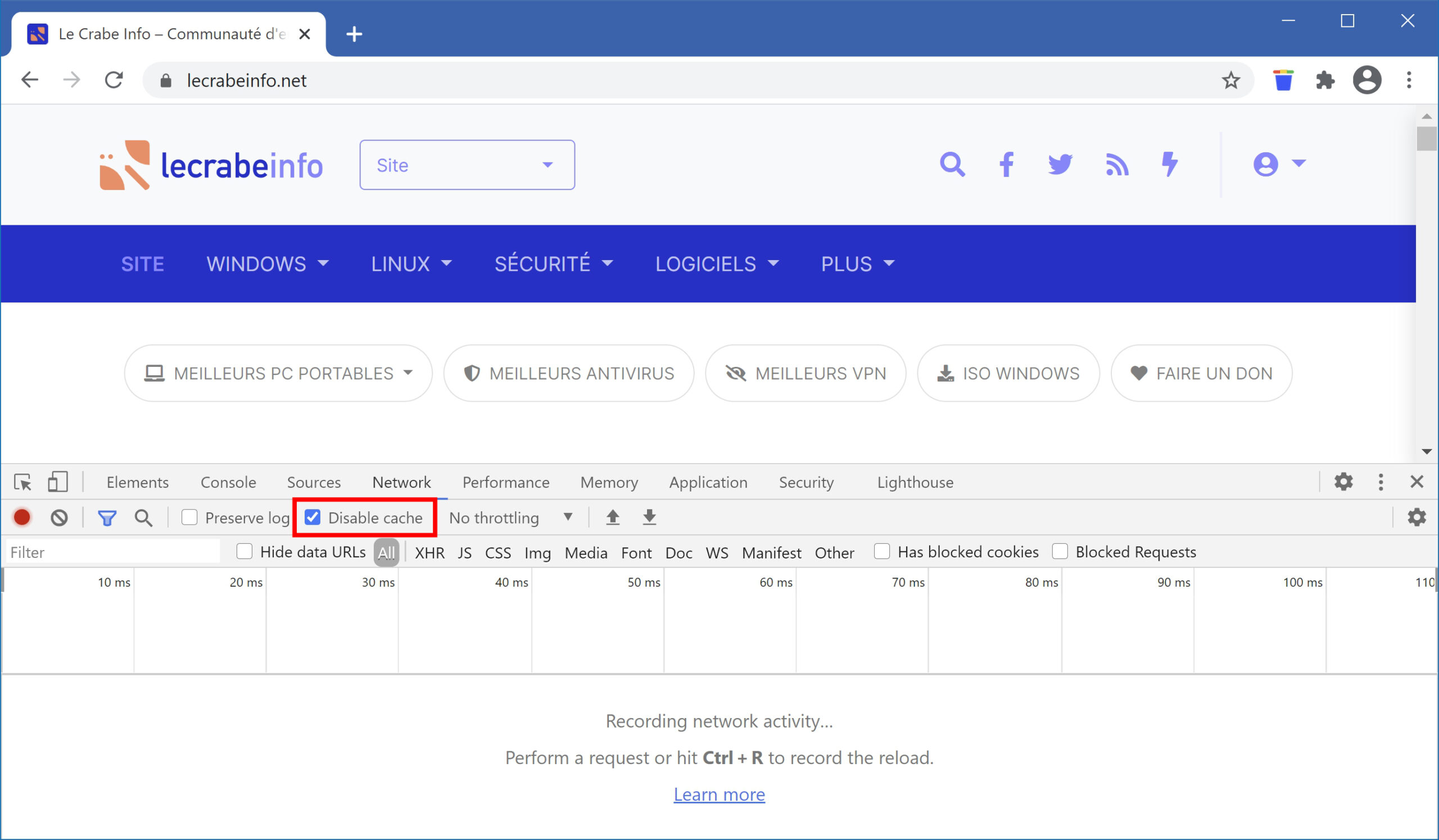
Task: Click SITE in the navigation bar
Action: coord(142,264)
